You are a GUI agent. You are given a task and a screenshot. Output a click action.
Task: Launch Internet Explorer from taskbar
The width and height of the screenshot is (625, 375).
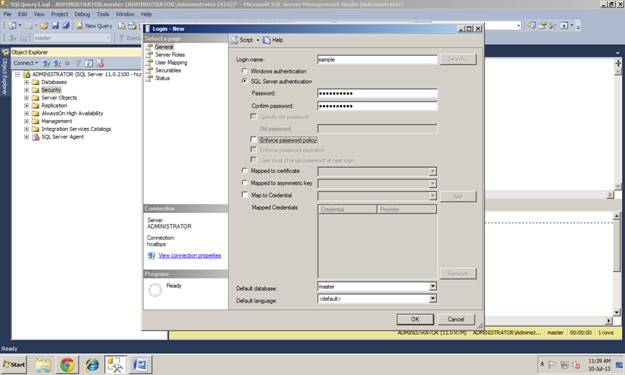[92, 365]
